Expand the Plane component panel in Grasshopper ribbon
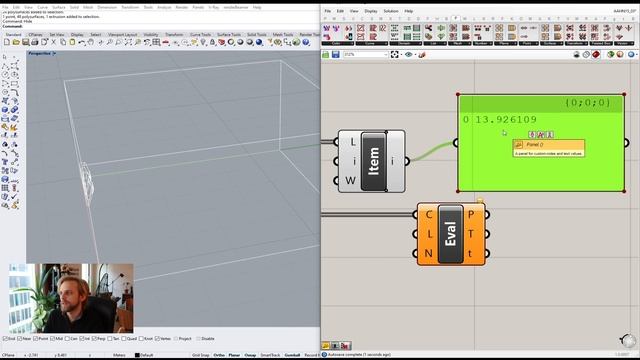640x360 pixels. 505,43
